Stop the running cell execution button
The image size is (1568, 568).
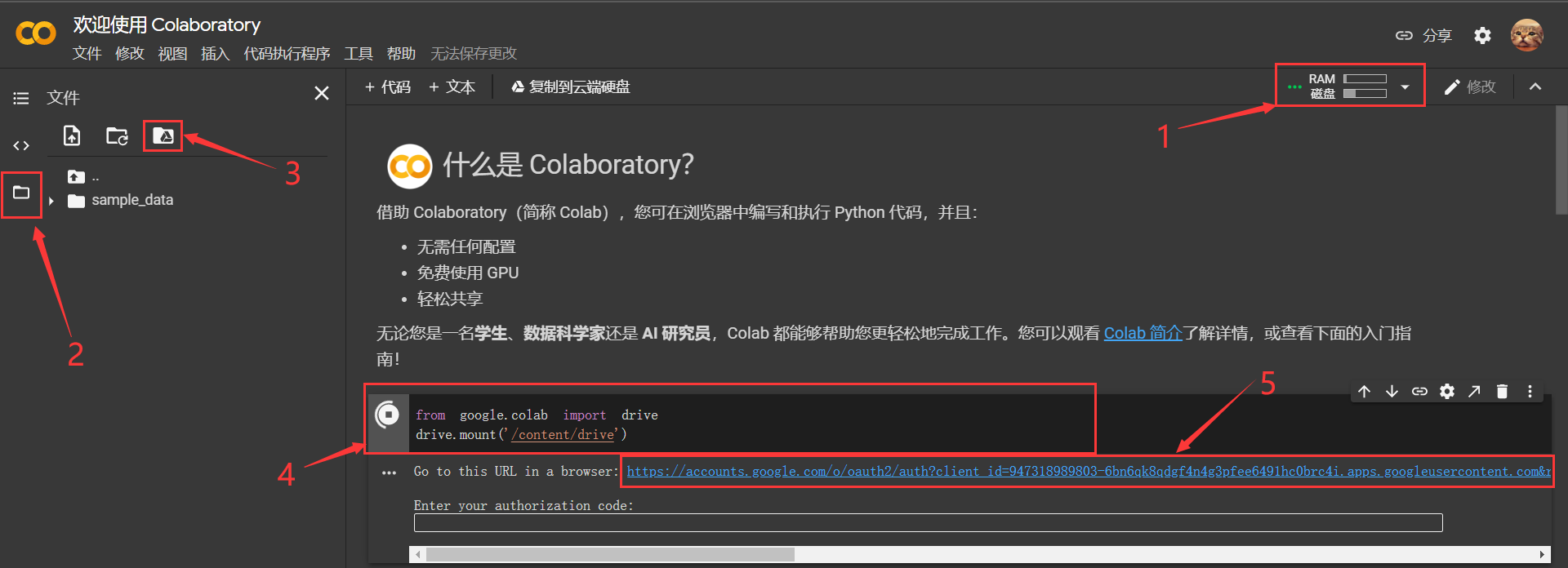(x=388, y=415)
